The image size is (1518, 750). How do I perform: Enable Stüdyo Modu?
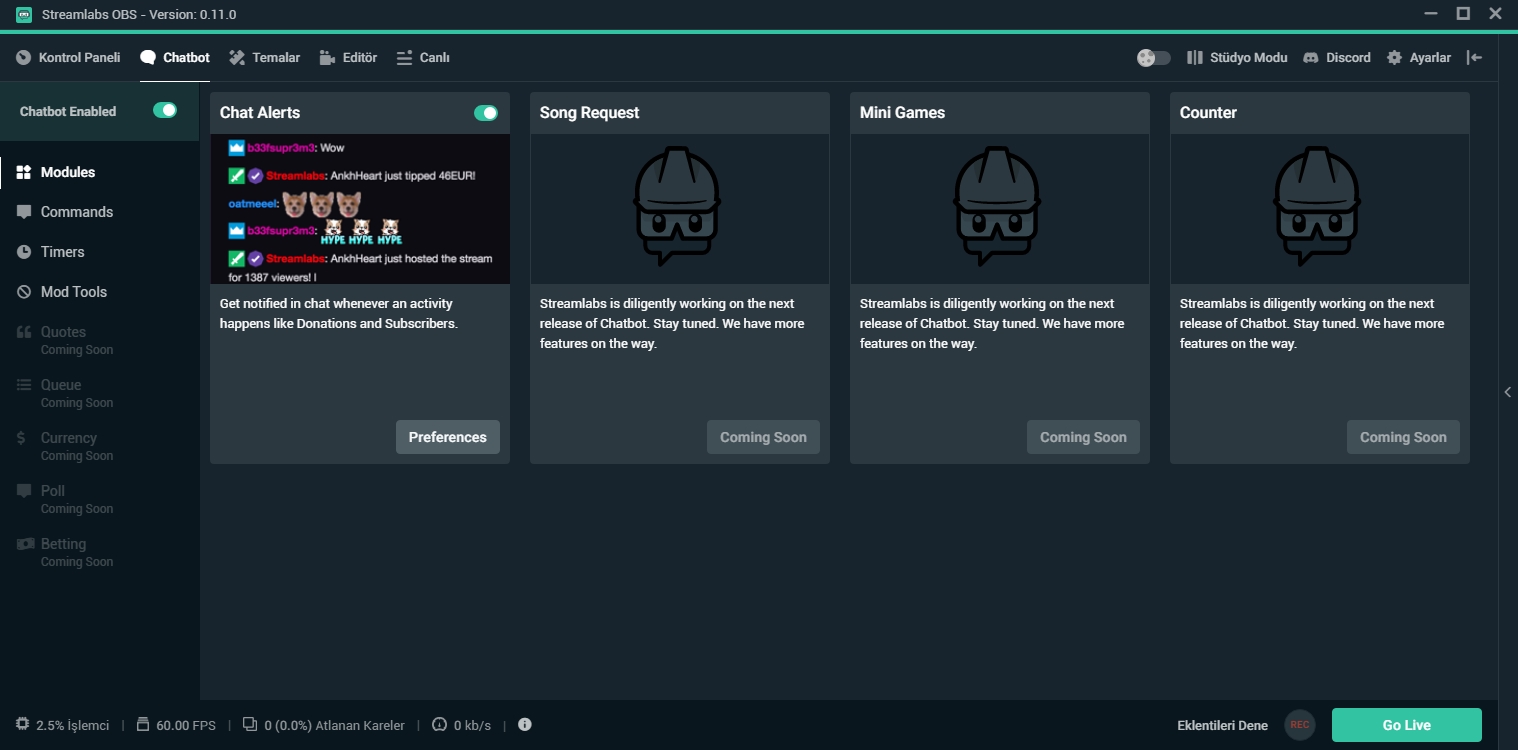(1237, 58)
